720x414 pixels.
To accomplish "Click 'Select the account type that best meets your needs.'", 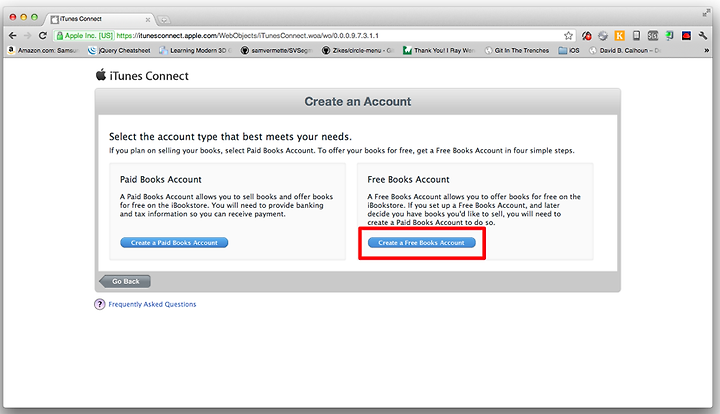I will click(x=230, y=137).
